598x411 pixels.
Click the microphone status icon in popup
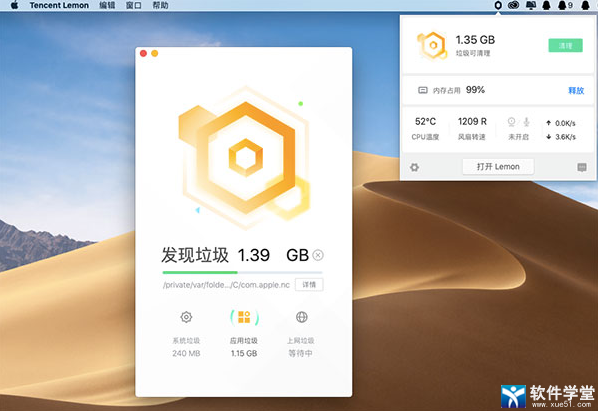coord(526,122)
